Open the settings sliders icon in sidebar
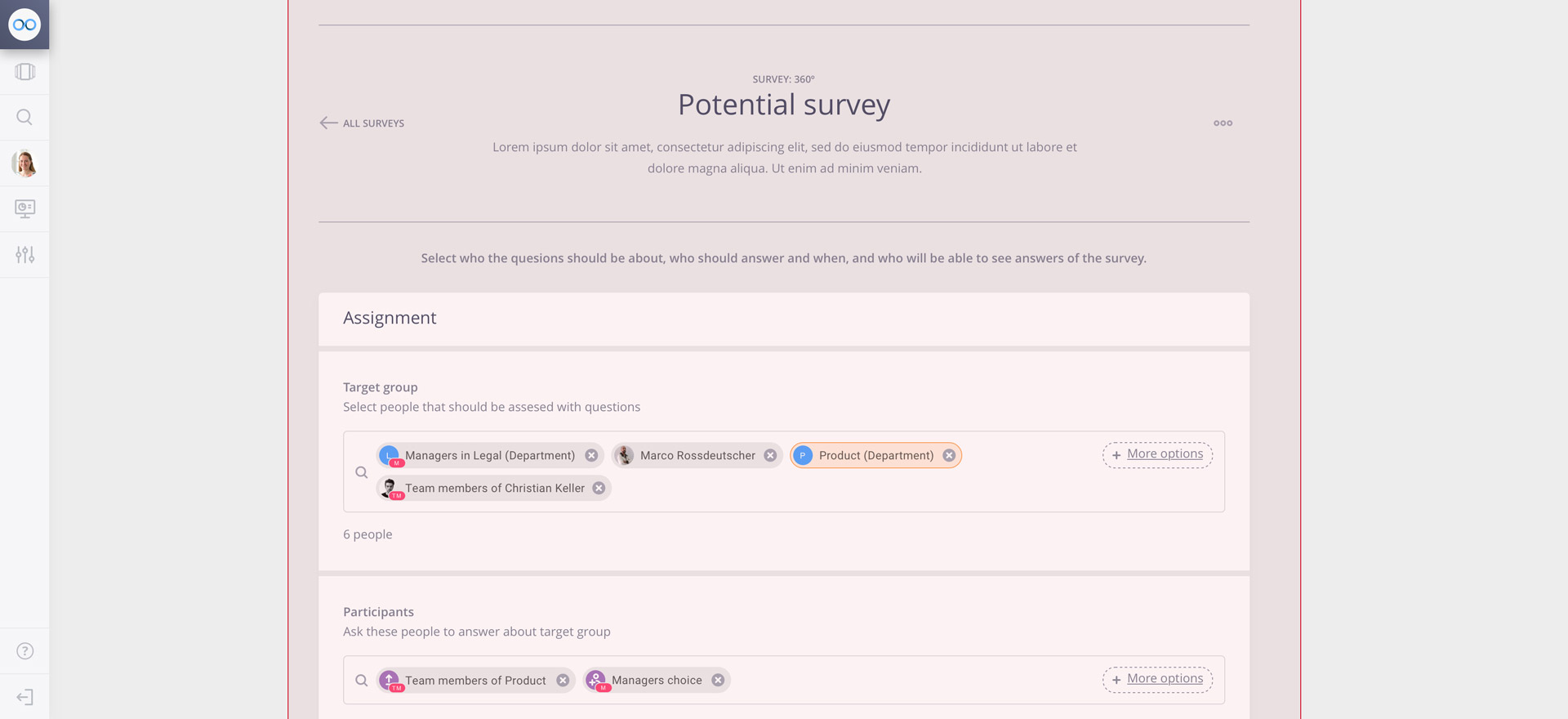1568x719 pixels. 25,255
